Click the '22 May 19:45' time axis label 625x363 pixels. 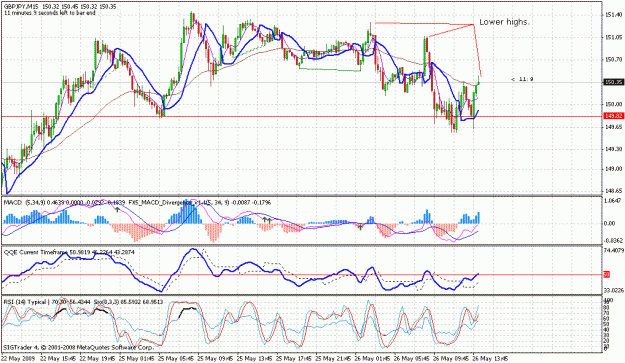96,358
